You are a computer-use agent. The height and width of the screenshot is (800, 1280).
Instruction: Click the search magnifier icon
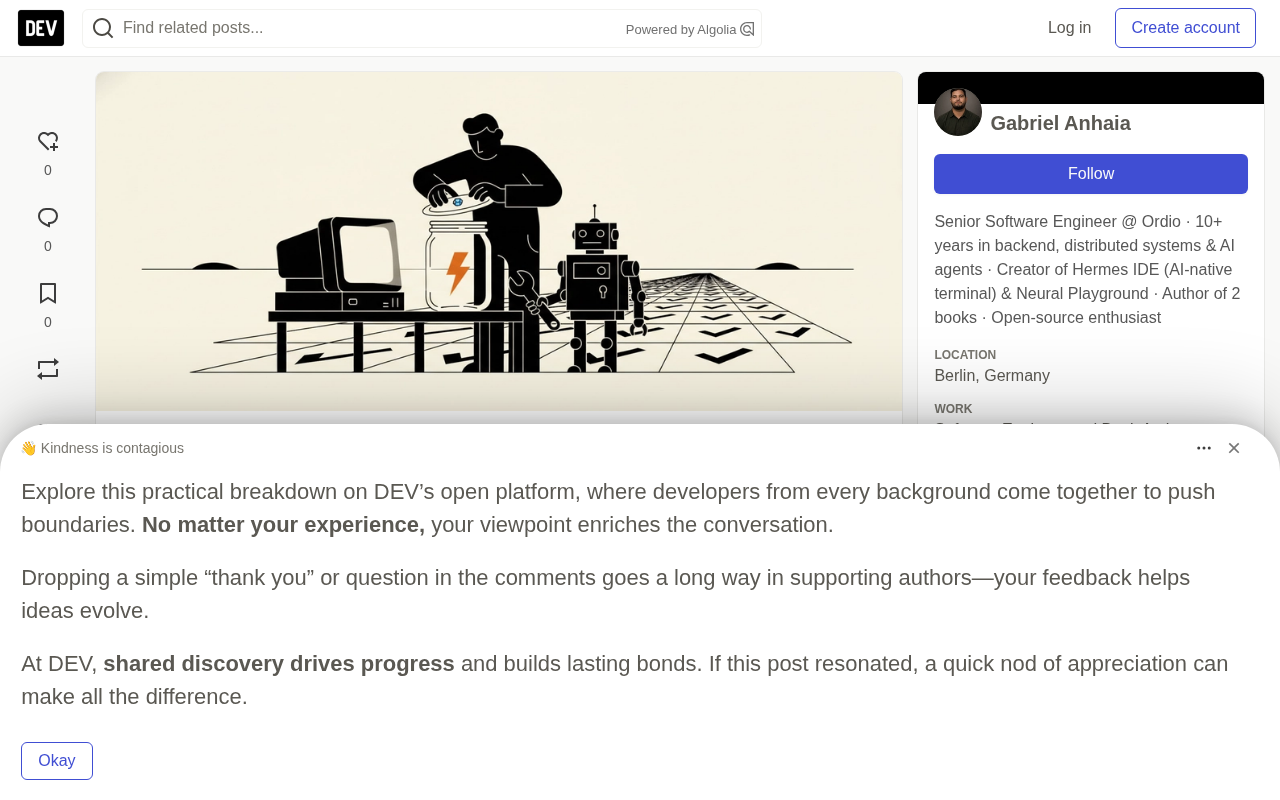[x=103, y=28]
